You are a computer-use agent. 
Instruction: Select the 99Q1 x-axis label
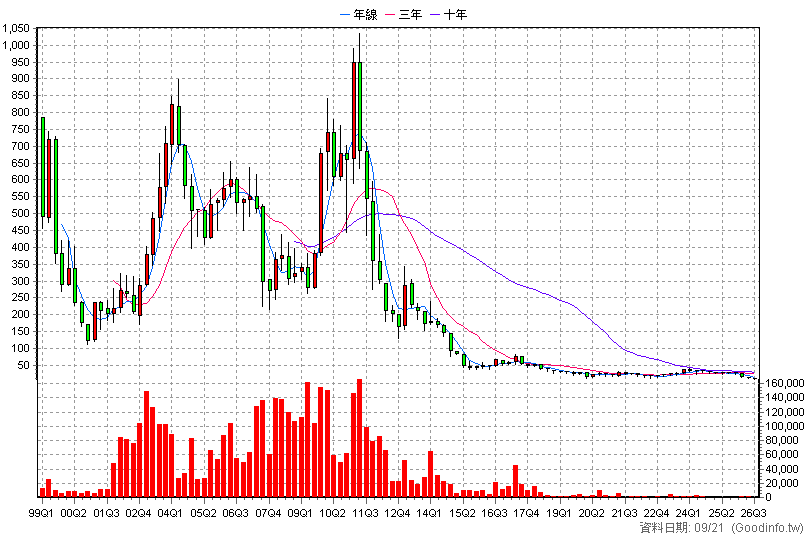tap(41, 513)
